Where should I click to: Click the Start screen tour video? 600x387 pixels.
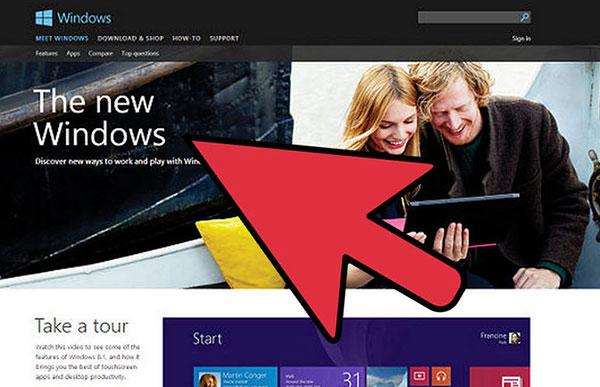click(x=346, y=352)
